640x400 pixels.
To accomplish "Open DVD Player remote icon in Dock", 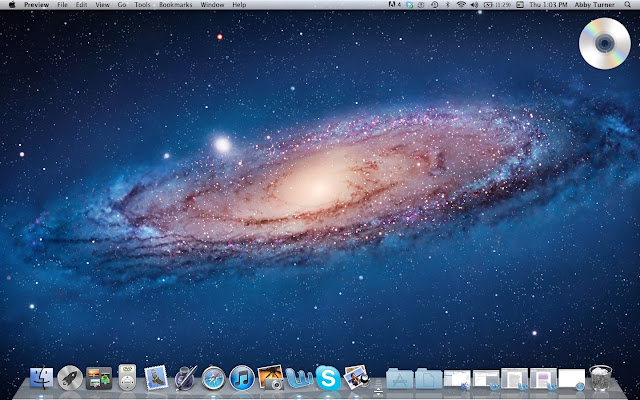I will coord(127,377).
